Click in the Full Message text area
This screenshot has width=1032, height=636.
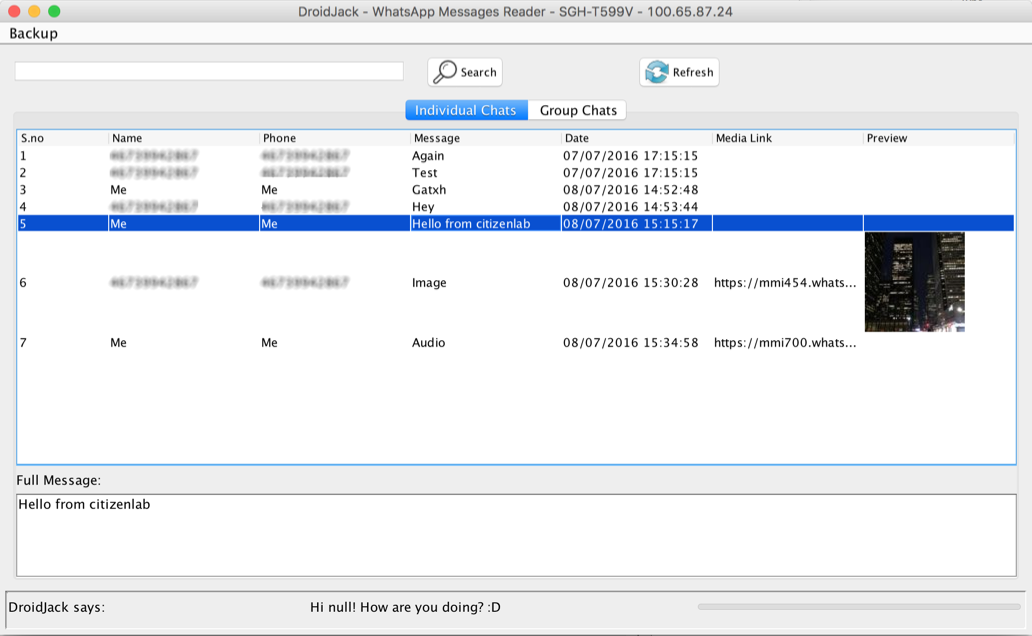pos(516,535)
